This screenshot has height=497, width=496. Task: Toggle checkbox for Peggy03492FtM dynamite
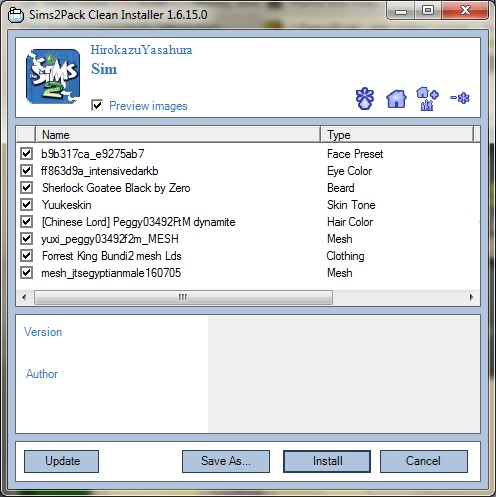pyautogui.click(x=26, y=222)
